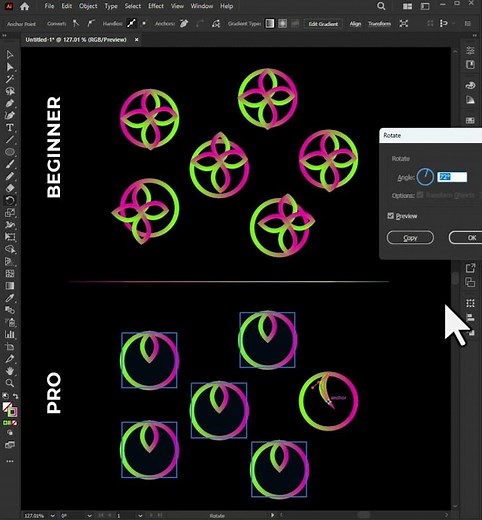This screenshot has width=482, height=520.
Task: Open the Type menu
Action: [111, 6]
